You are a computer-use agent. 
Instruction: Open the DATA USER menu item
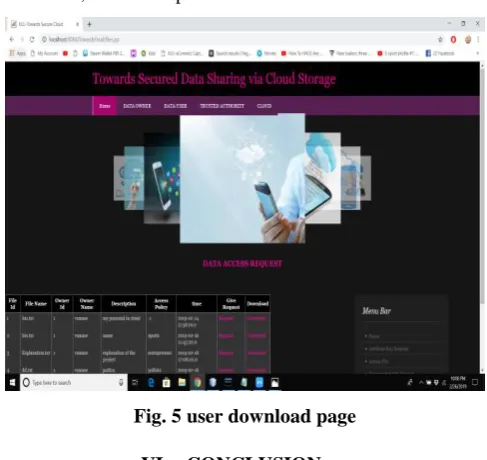tap(175, 106)
